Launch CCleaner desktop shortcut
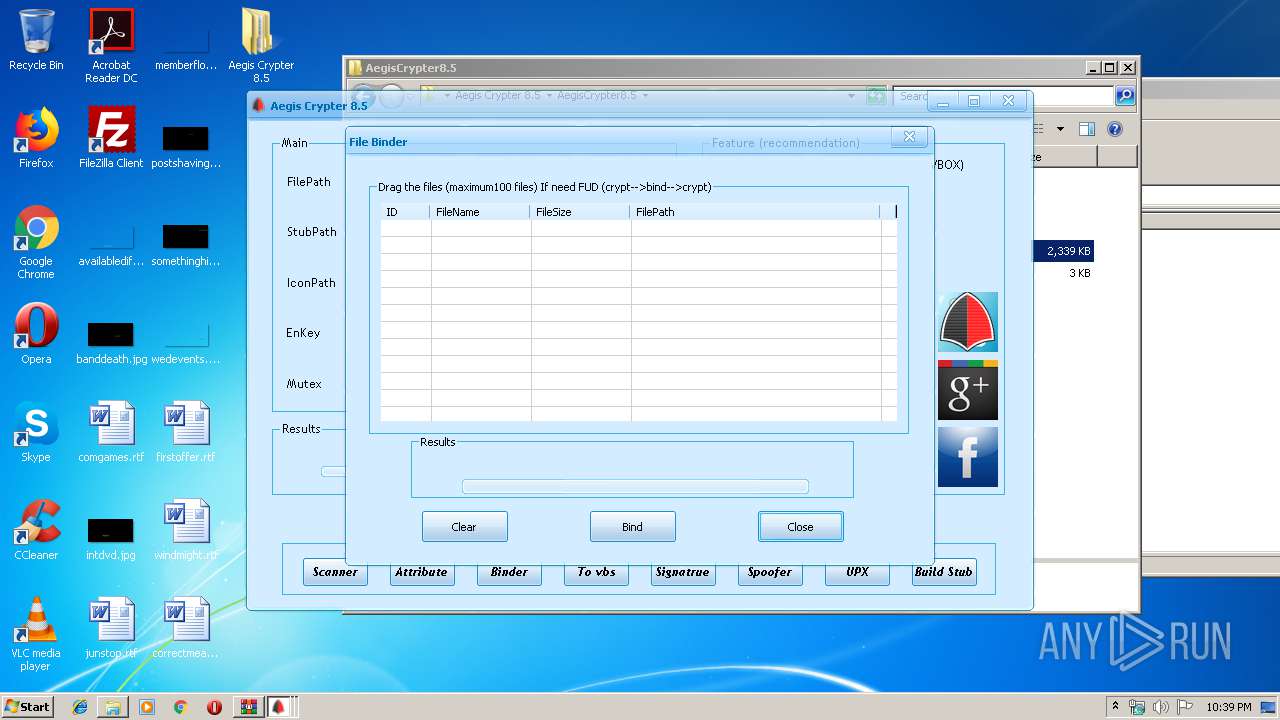Screen dimensions: 1280x720 [x=36, y=530]
